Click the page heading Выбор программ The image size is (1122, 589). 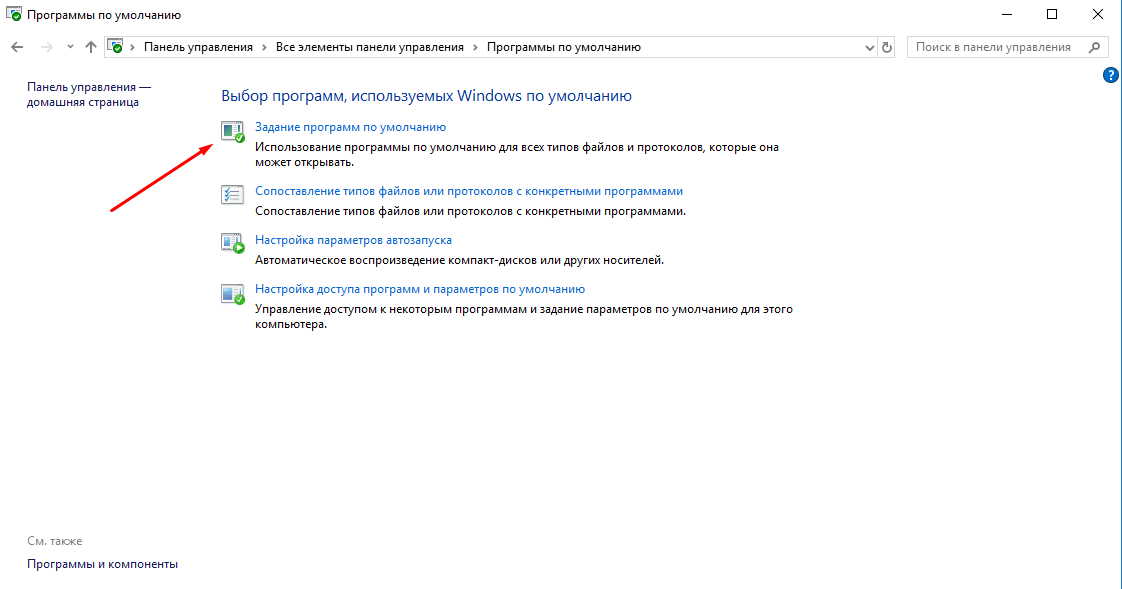click(426, 96)
